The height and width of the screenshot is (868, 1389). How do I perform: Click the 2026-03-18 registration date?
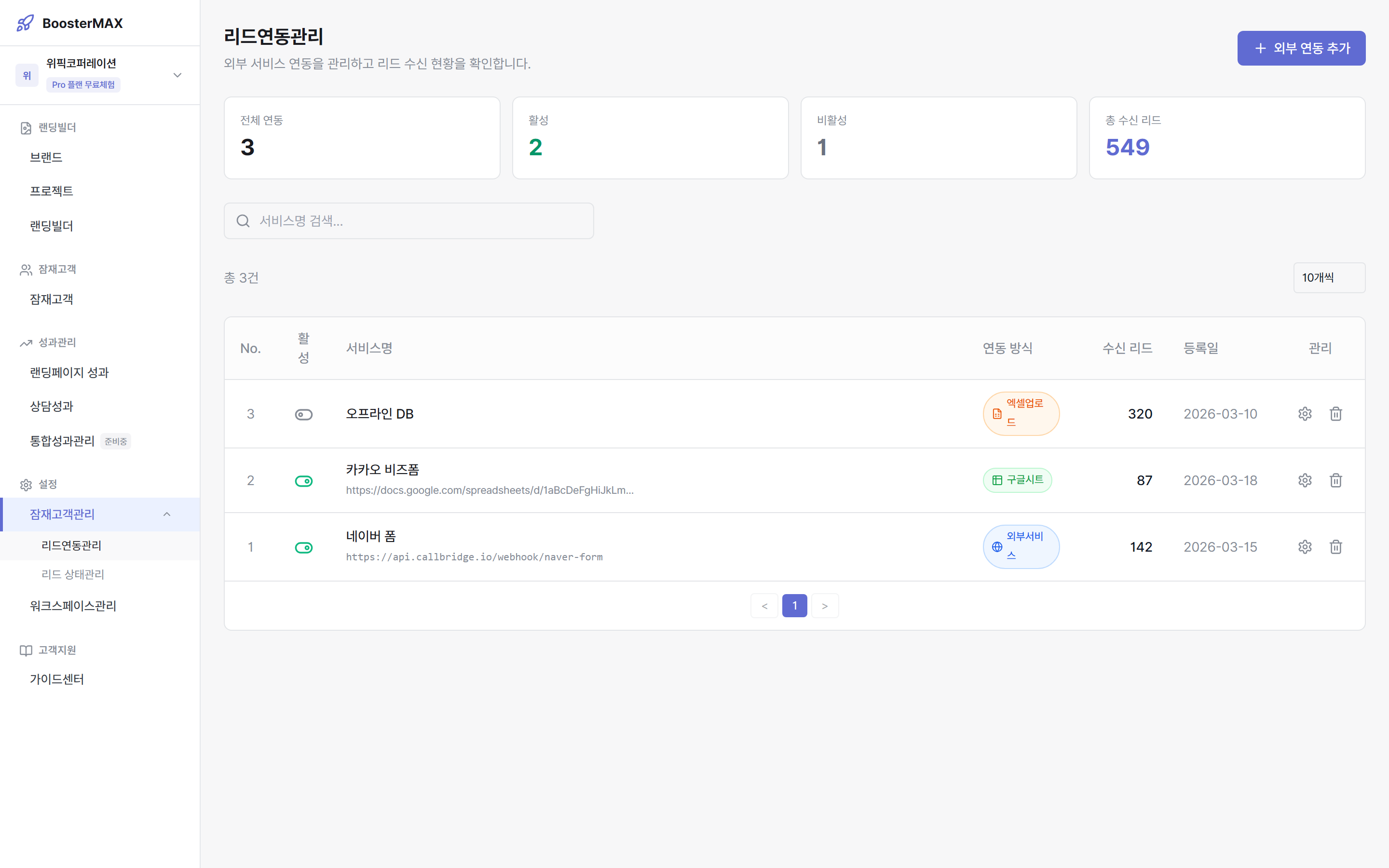pyautogui.click(x=1220, y=480)
